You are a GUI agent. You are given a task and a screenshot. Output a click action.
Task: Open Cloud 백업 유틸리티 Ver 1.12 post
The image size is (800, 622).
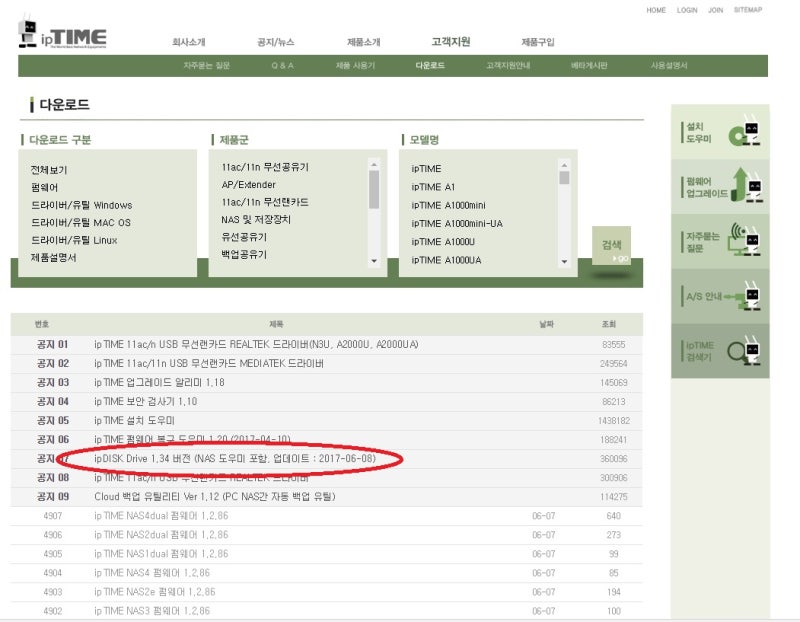click(215, 496)
